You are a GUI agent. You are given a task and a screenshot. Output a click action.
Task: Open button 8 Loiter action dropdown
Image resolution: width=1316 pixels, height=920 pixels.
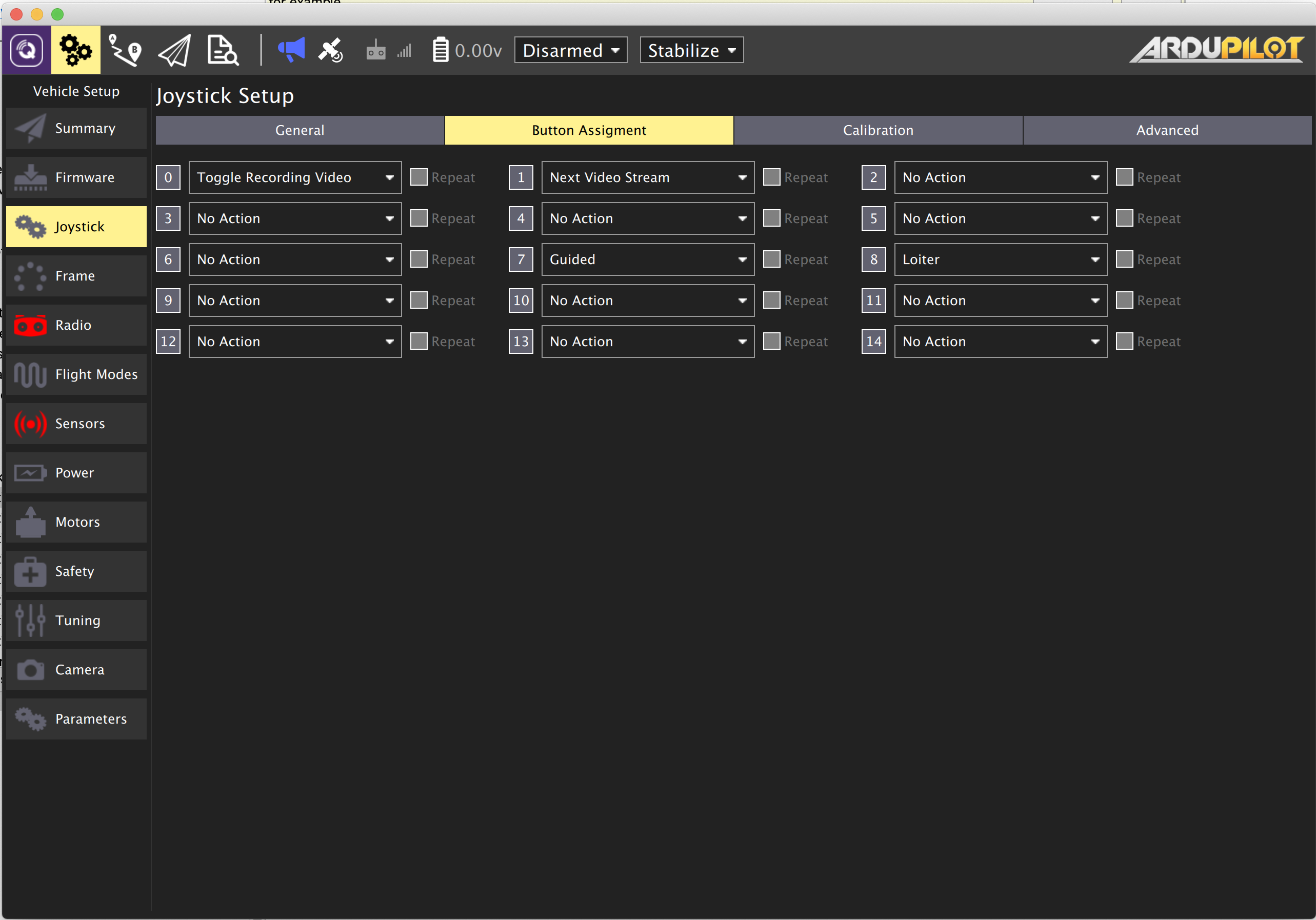1000,259
